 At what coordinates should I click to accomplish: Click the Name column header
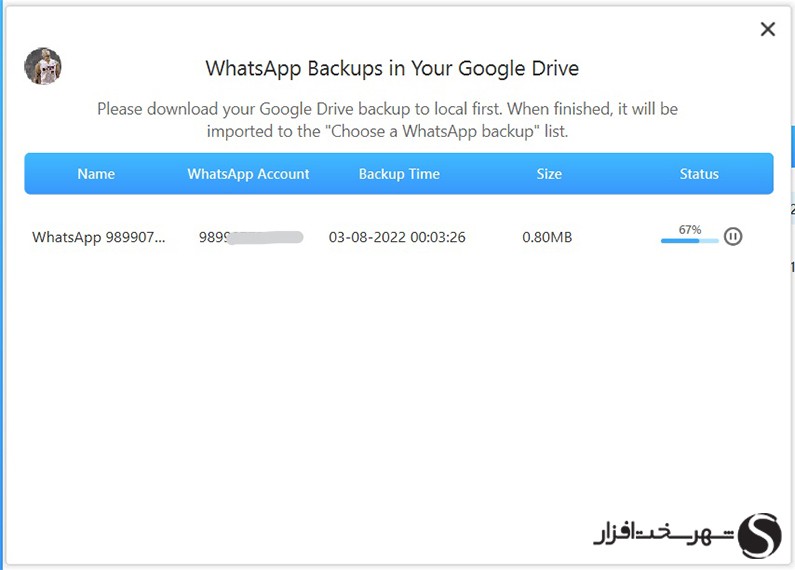[96, 174]
